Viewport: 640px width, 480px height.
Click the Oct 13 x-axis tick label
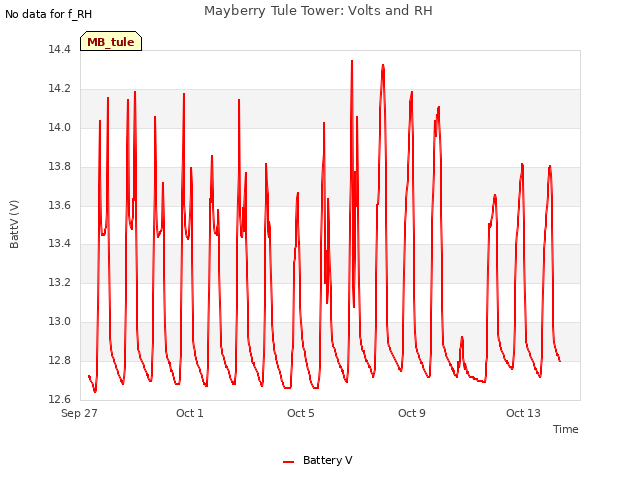coord(523,413)
